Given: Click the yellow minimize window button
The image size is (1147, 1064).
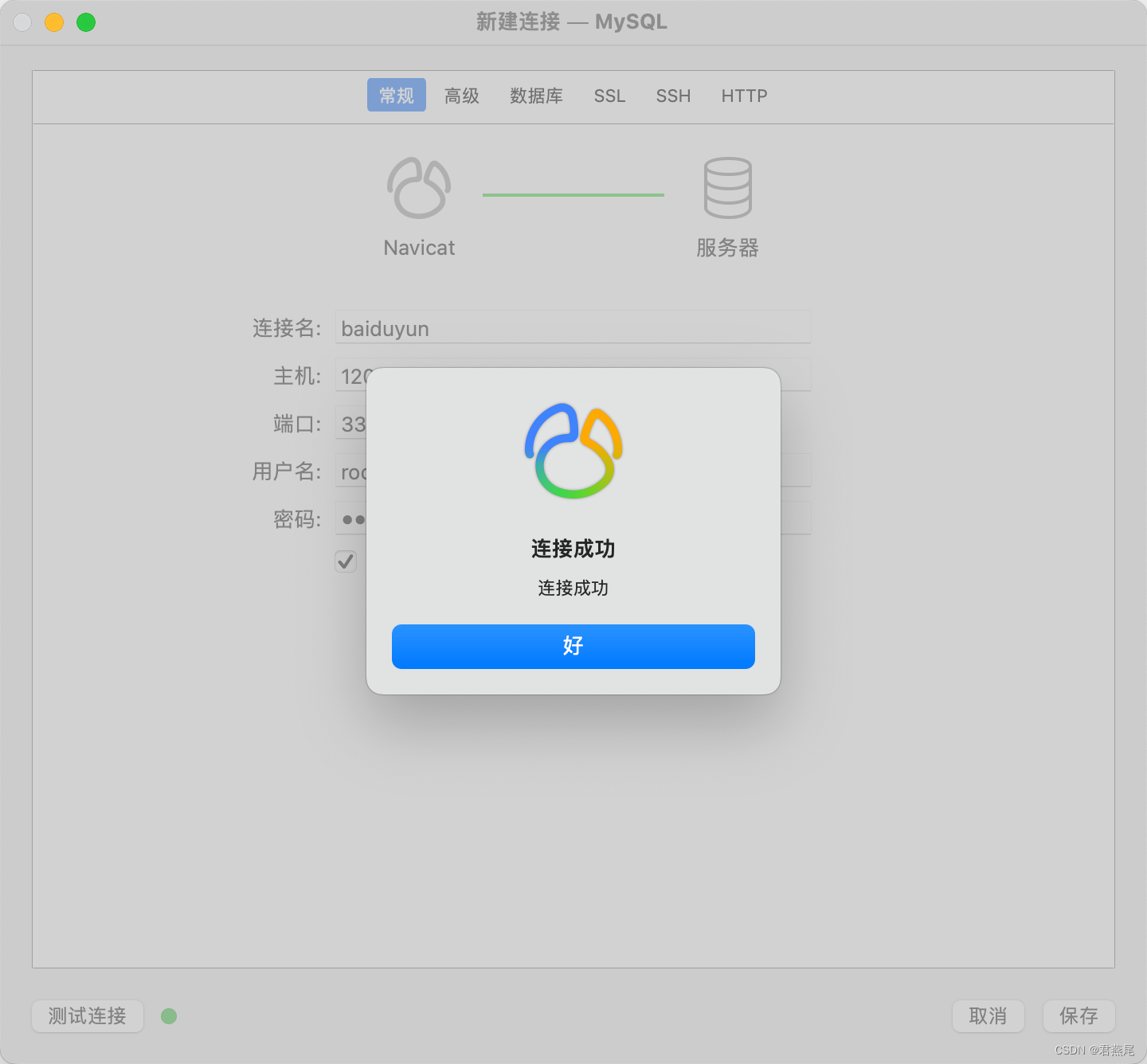Looking at the screenshot, I should click(x=54, y=22).
